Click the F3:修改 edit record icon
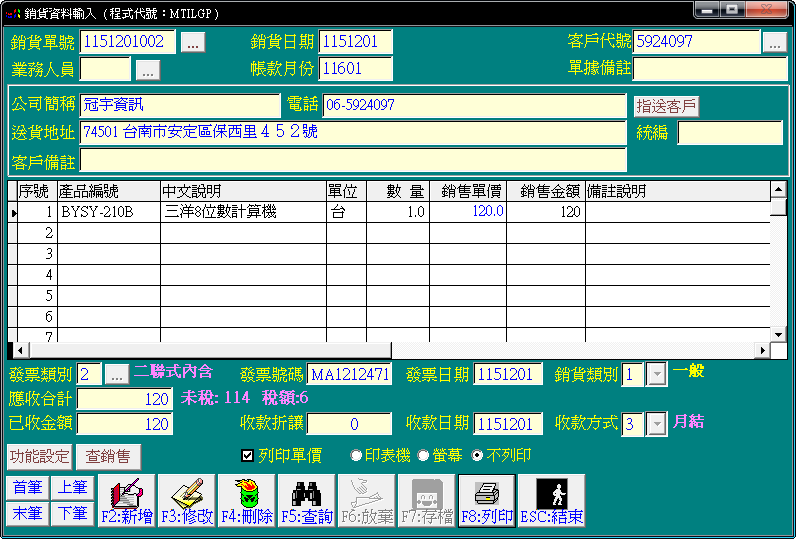 [186, 500]
